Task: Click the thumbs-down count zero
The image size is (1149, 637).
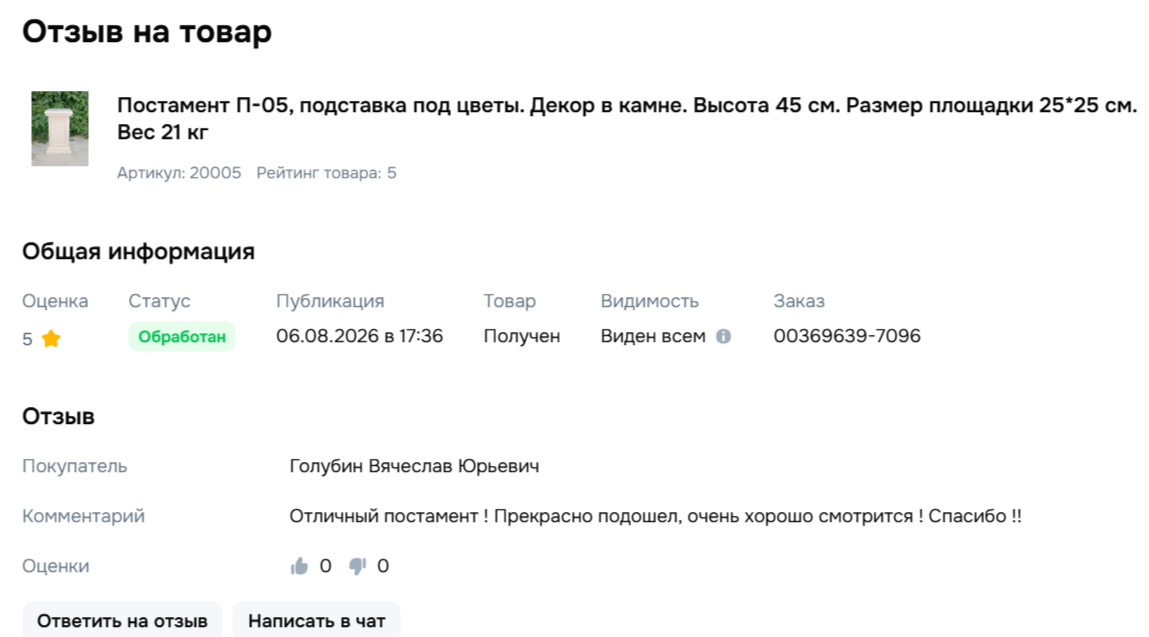Action: coord(383,566)
